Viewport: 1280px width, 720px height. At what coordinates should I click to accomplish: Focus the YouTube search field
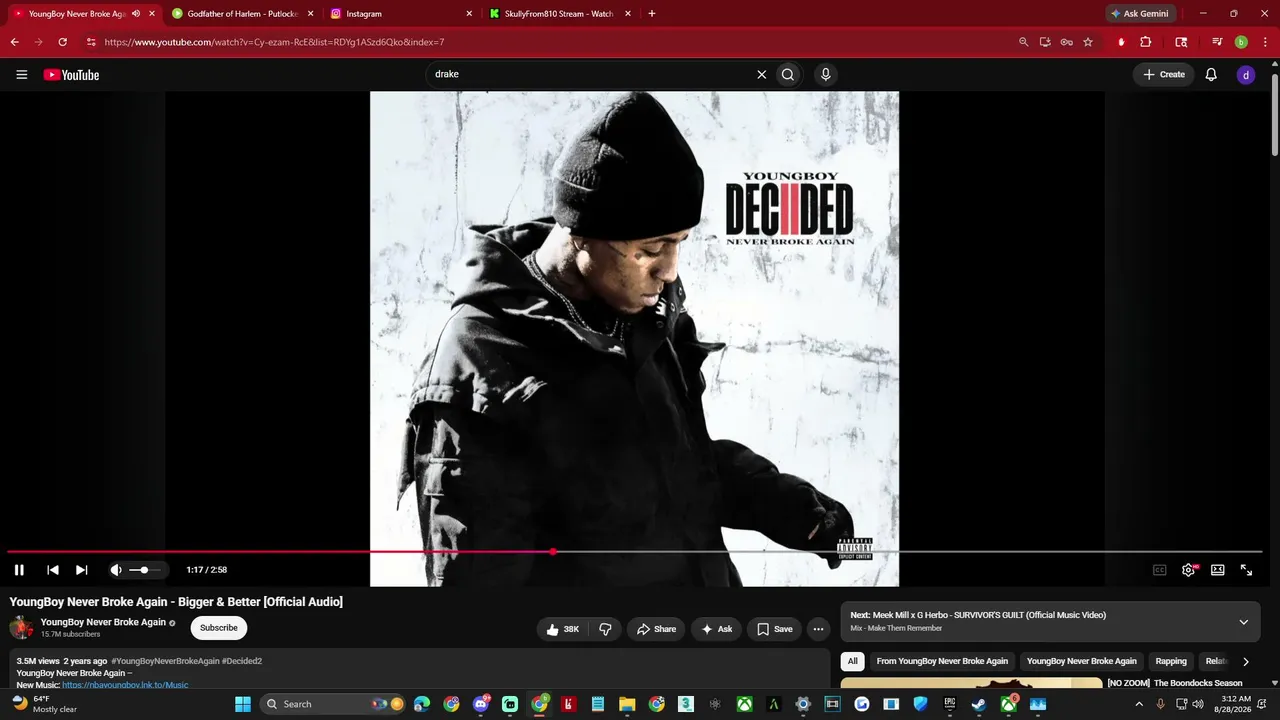[590, 74]
